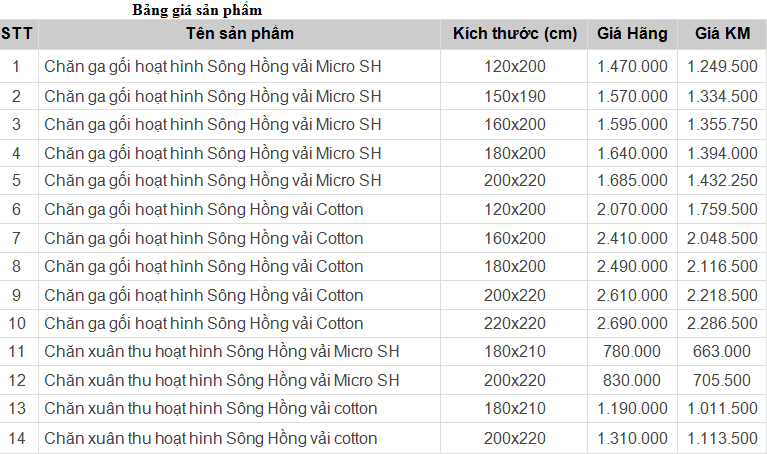
Task: Click the promo price 2.048.500
Action: 722,238
